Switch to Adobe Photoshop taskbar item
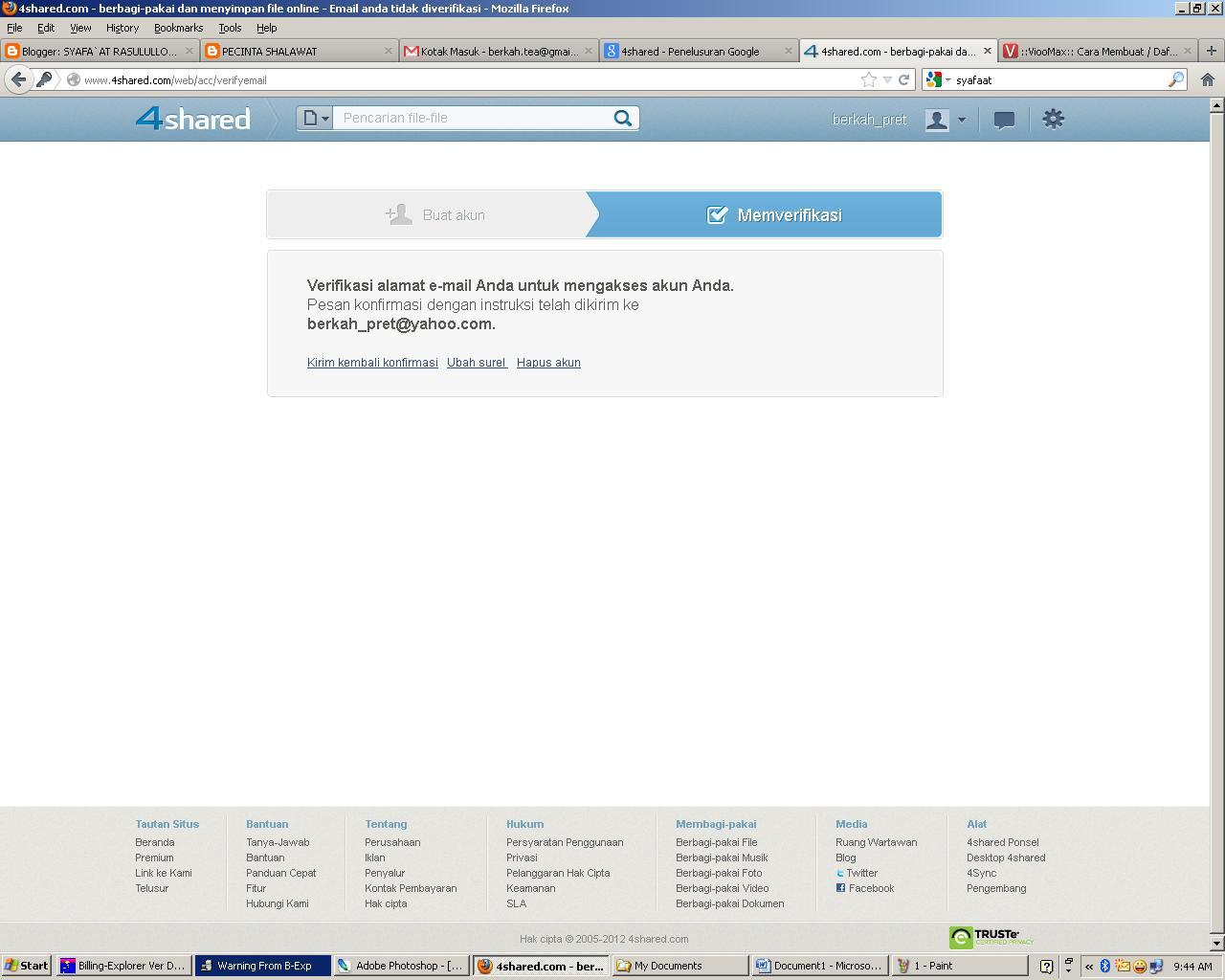This screenshot has width=1225, height=980. (x=400, y=966)
